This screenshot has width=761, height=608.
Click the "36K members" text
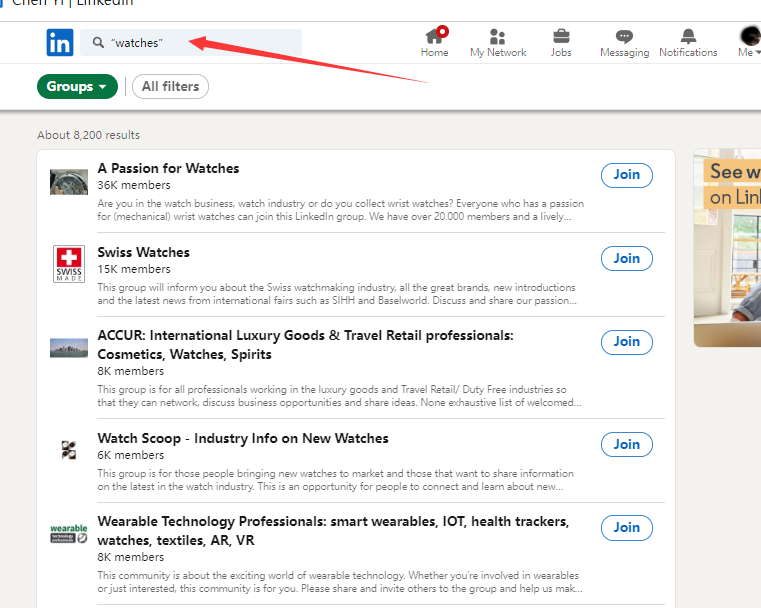pos(134,185)
